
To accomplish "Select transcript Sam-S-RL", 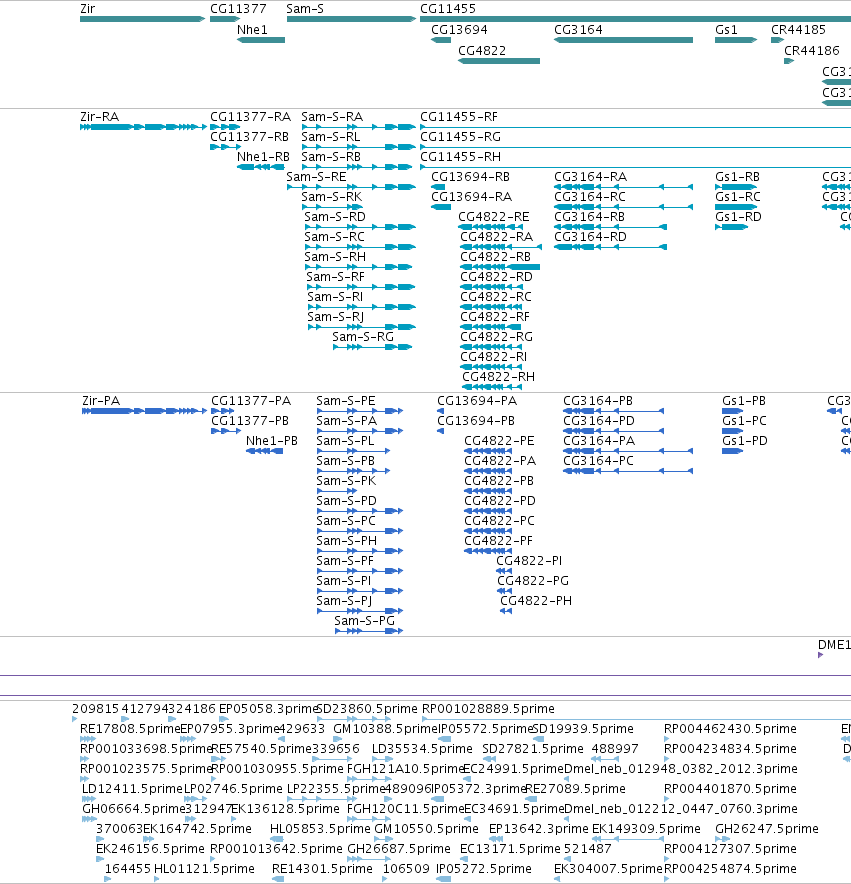I will point(330,137).
